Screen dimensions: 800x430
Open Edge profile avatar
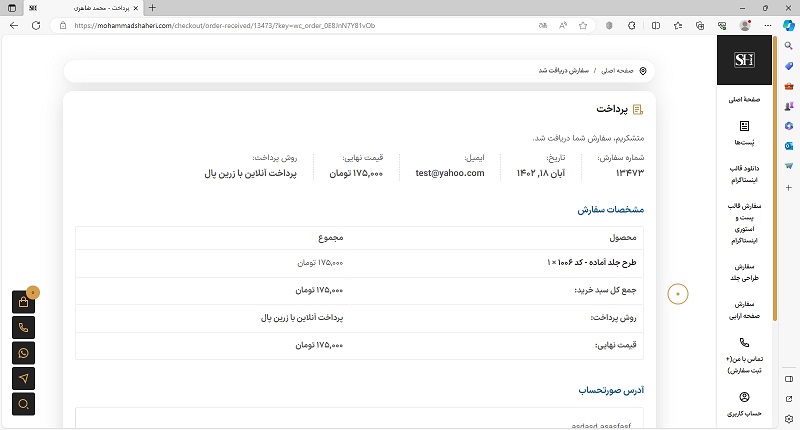coord(745,25)
